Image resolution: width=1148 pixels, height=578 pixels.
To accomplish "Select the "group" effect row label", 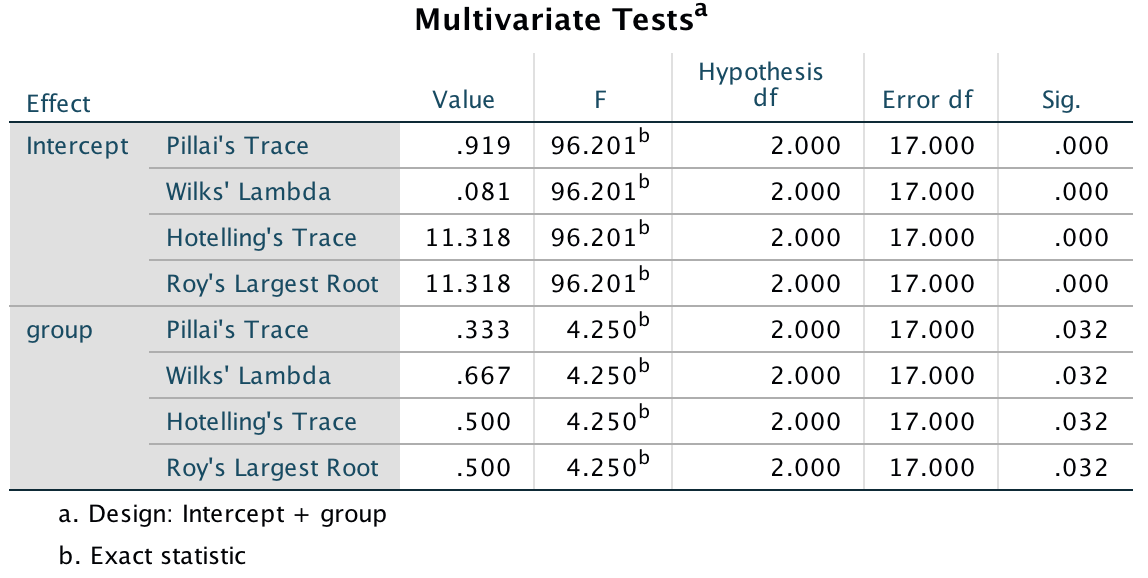I will click(x=57, y=330).
